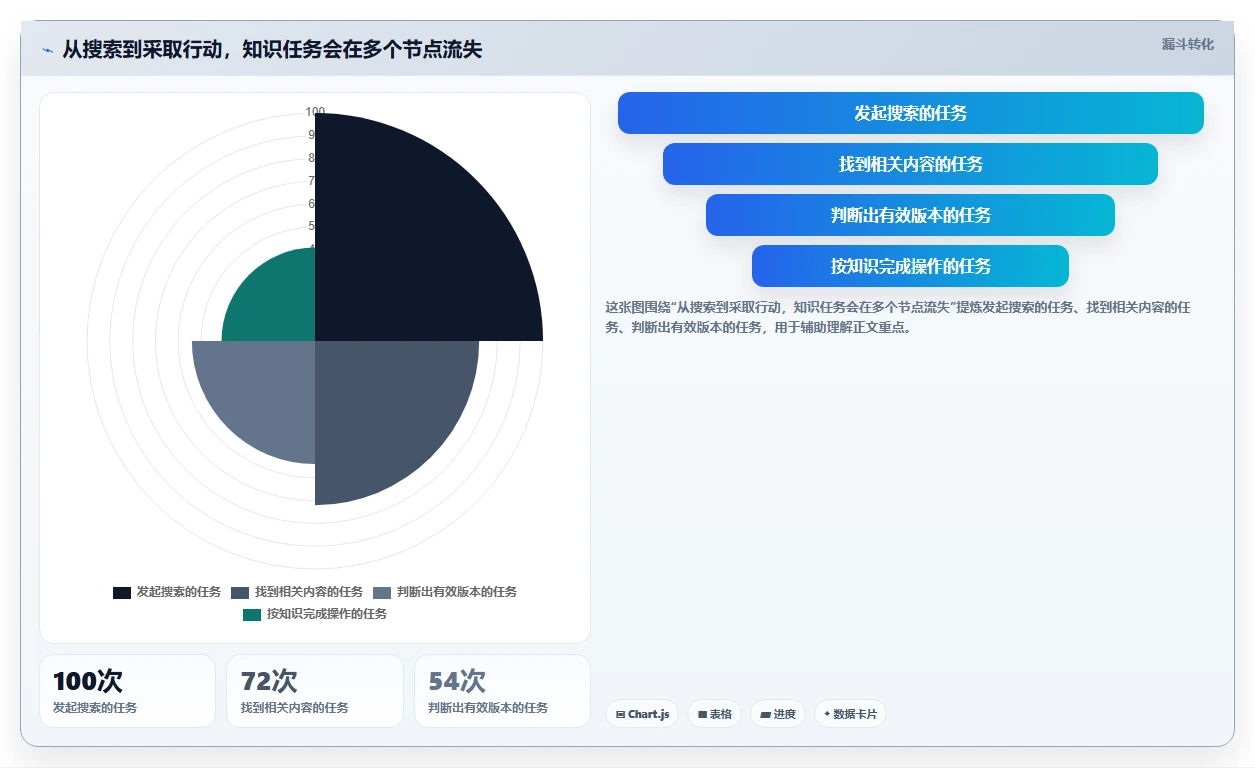Click the 100 axis tick label

(x=315, y=112)
